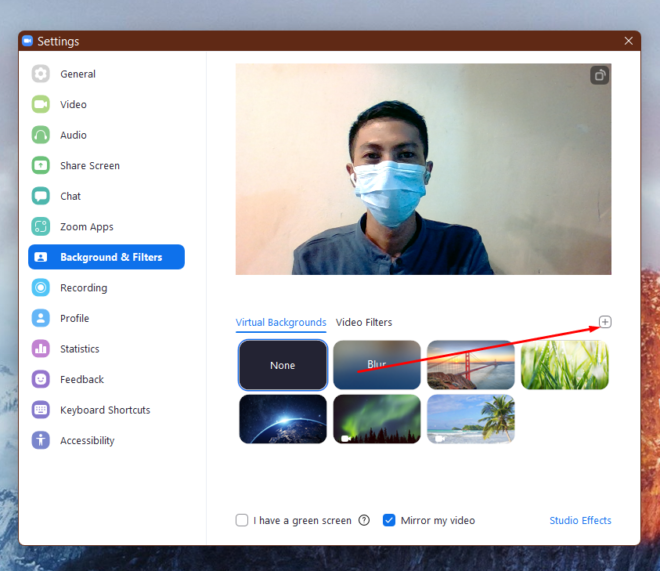
Task: Click the Recording circle icon
Action: [x=41, y=288]
